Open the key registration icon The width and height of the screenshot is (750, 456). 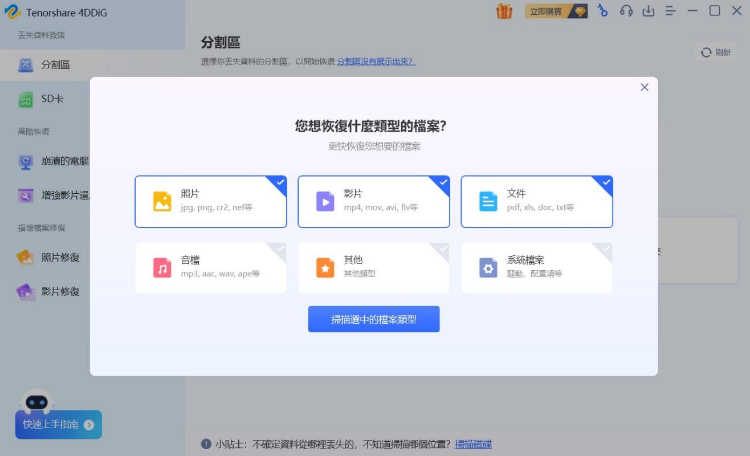(x=603, y=11)
